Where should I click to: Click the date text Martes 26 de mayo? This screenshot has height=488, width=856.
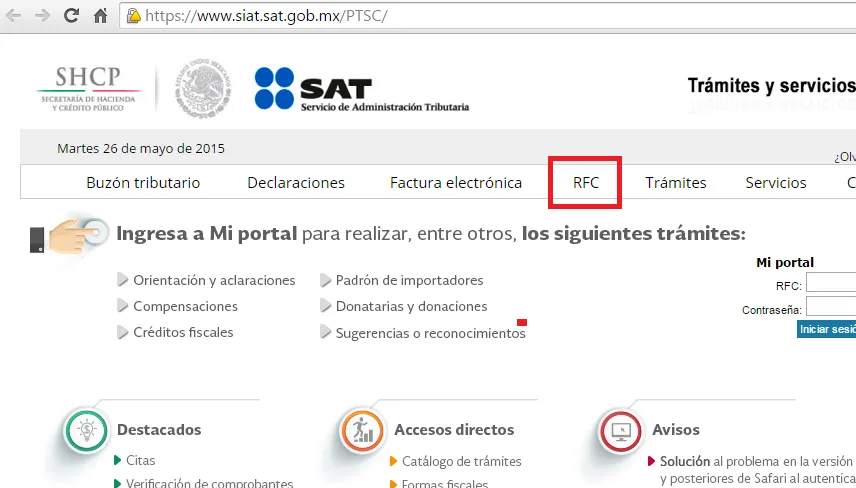141,148
